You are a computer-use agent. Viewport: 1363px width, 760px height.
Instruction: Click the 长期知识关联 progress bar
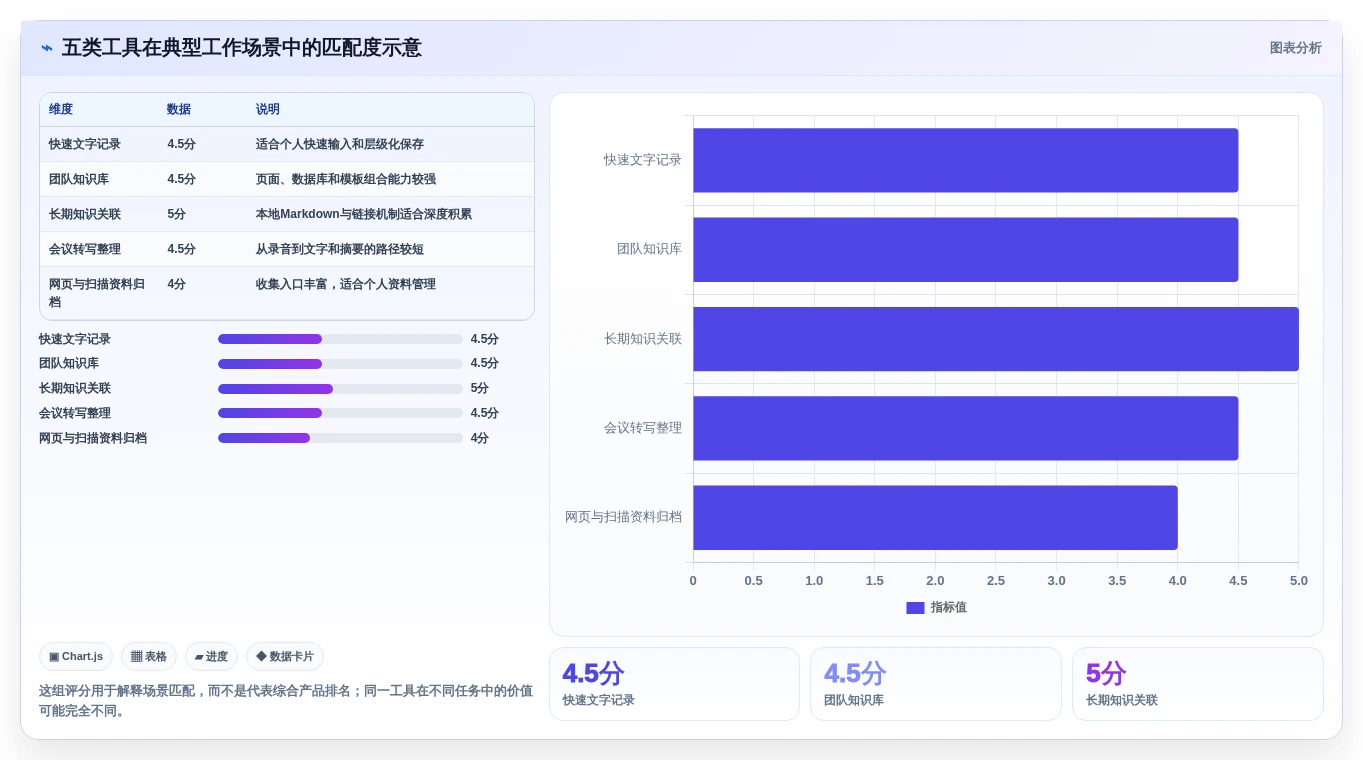point(340,389)
